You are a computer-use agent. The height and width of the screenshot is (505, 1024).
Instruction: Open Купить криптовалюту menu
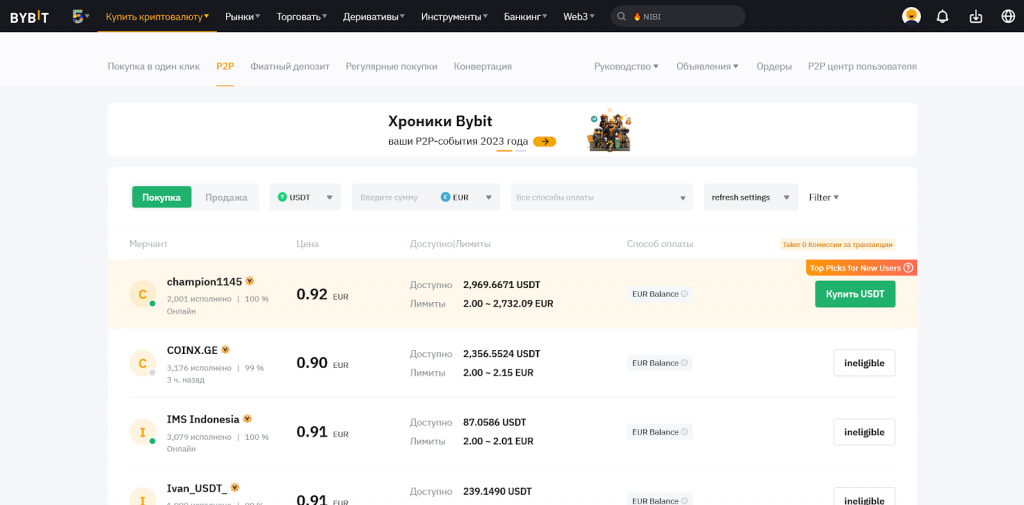(157, 16)
